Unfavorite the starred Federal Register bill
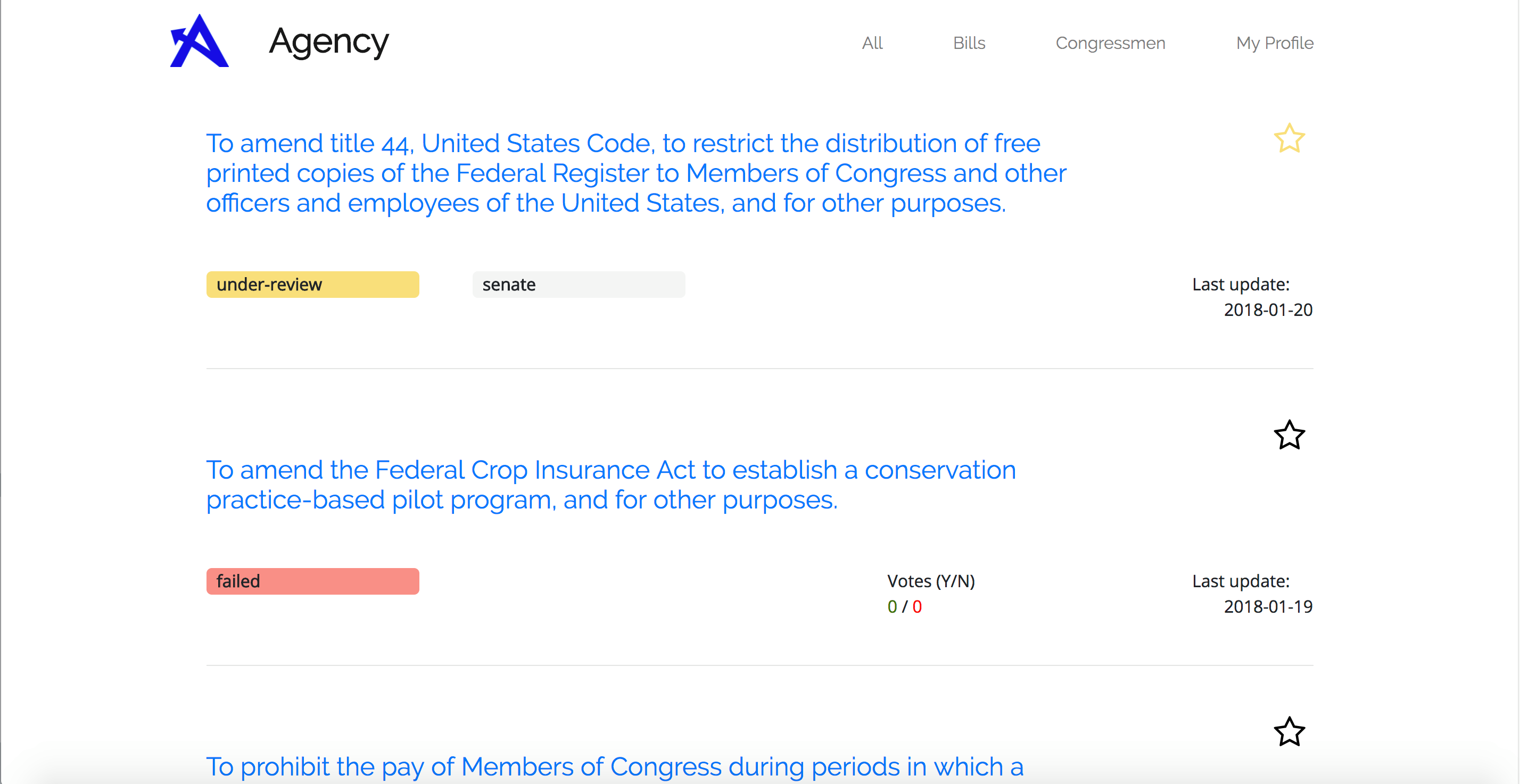1520x784 pixels. (1289, 139)
